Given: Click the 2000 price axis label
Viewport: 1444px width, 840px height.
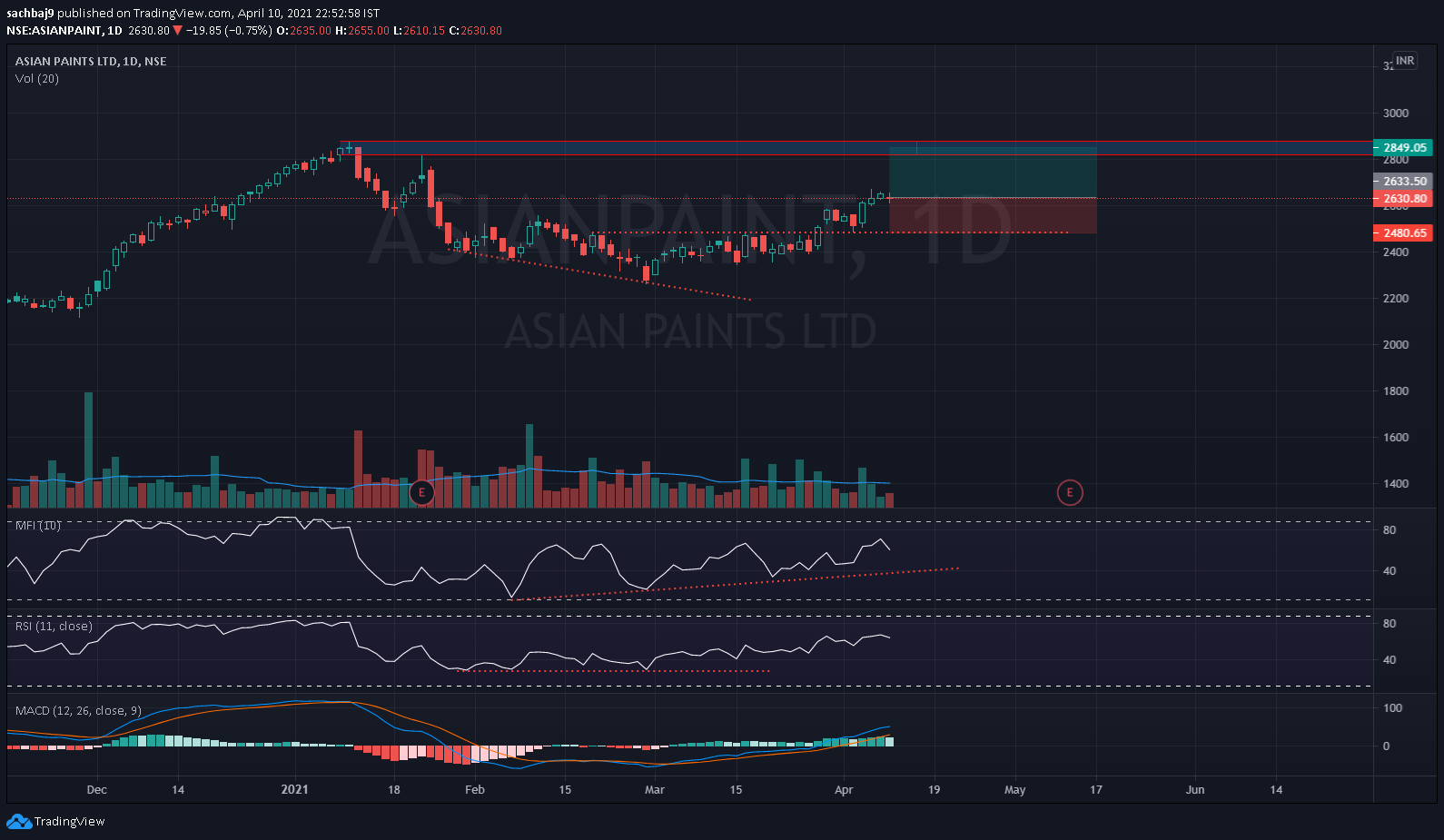Looking at the screenshot, I should tap(1396, 345).
